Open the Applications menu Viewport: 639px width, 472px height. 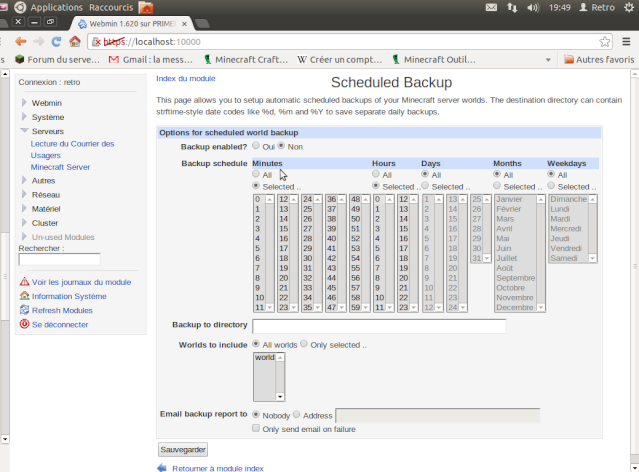coord(56,7)
